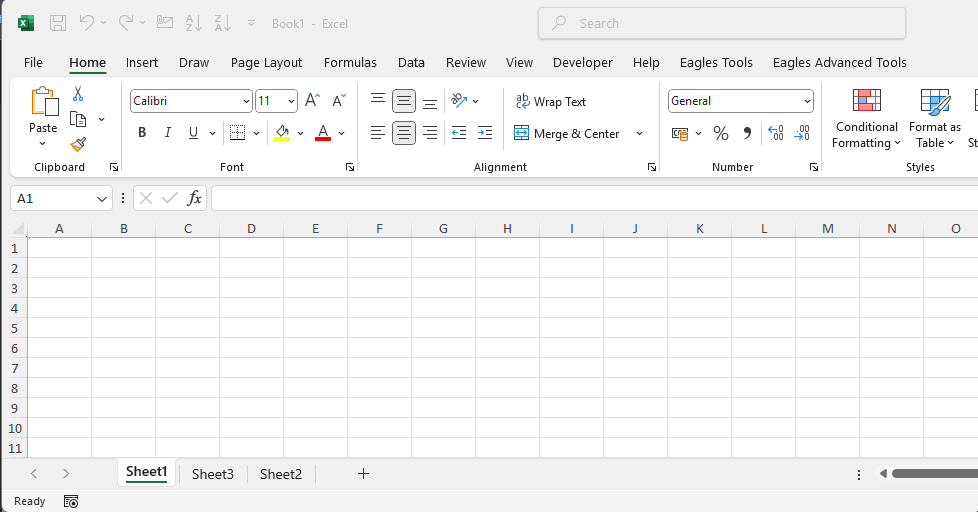Viewport: 978px width, 512px height.
Task: Select column D header
Action: tap(251, 229)
